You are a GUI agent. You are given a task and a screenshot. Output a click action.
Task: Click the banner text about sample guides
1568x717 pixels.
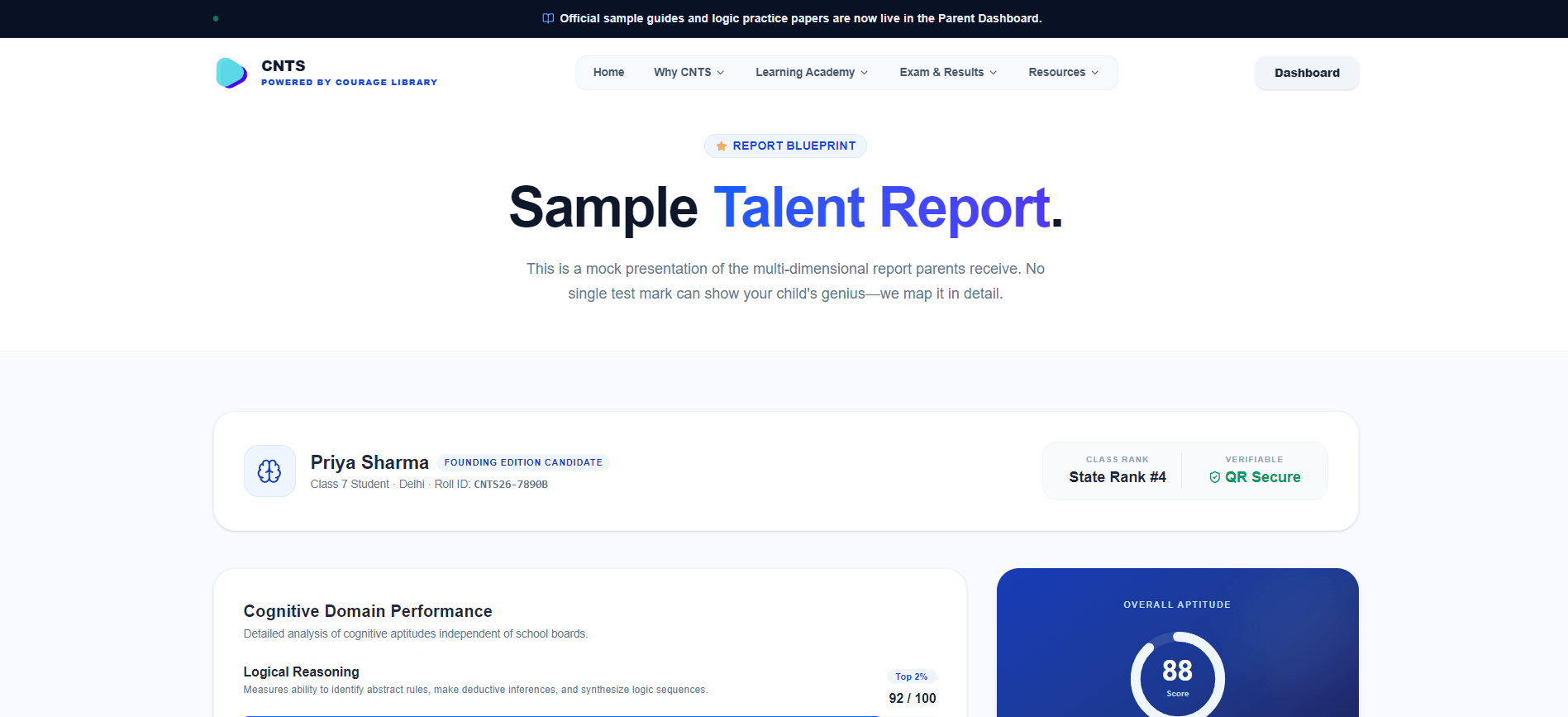pos(801,18)
